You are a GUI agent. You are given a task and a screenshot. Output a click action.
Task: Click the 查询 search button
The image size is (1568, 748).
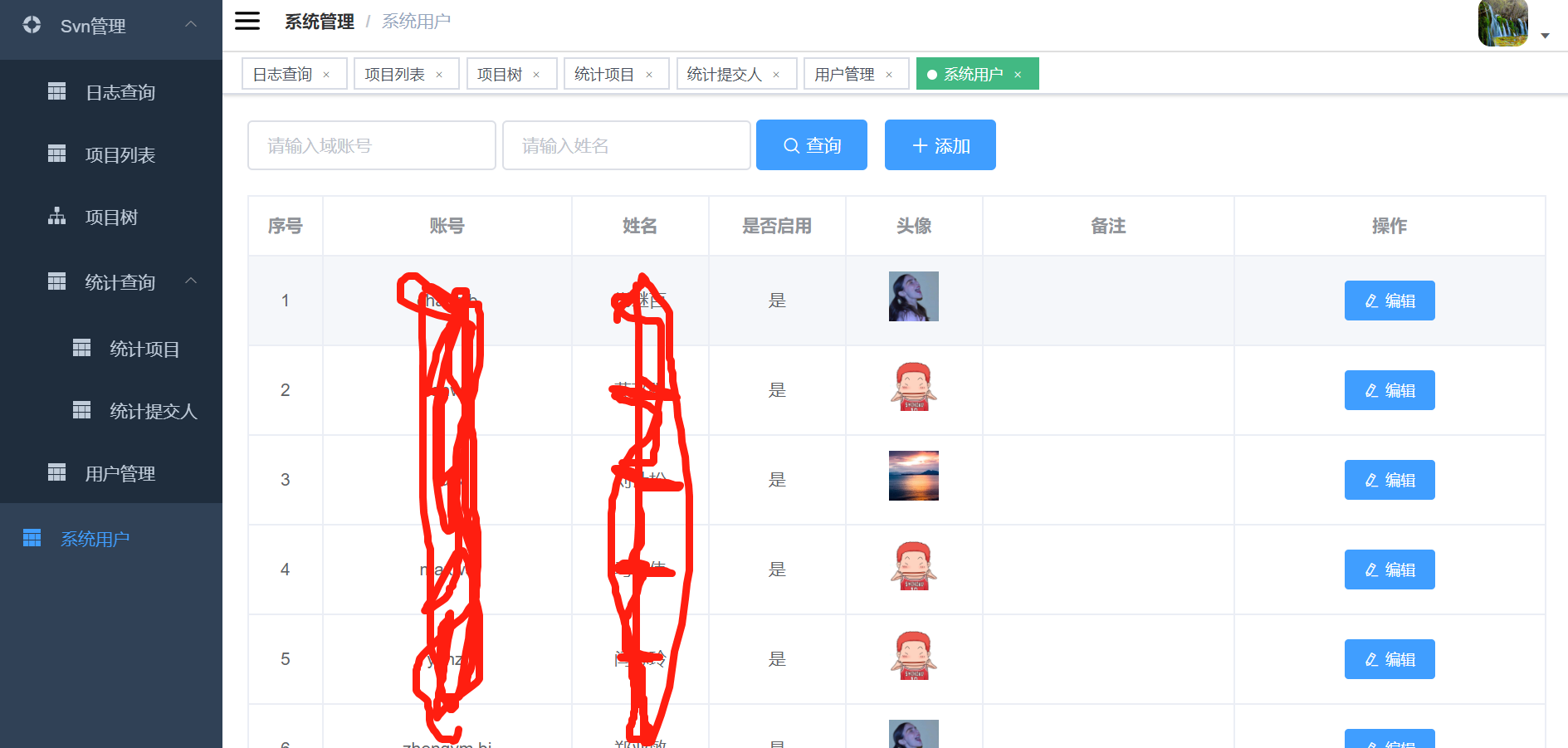pyautogui.click(x=812, y=145)
